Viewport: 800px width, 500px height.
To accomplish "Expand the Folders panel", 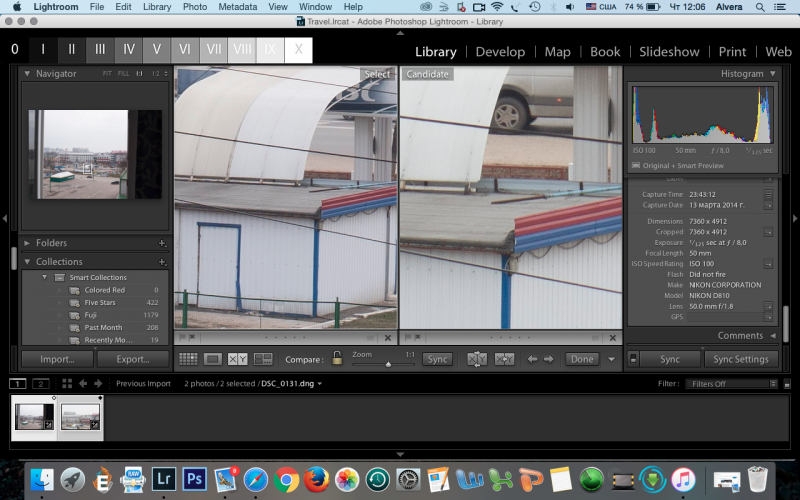I will click(x=27, y=243).
